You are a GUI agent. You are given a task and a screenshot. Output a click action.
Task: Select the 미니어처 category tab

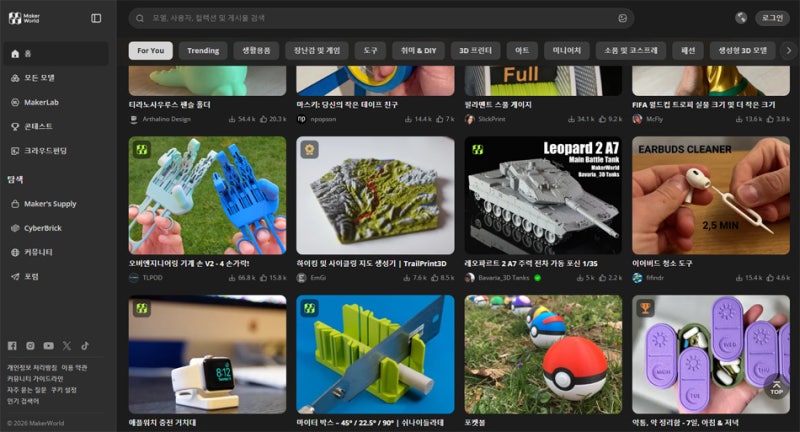(x=567, y=50)
